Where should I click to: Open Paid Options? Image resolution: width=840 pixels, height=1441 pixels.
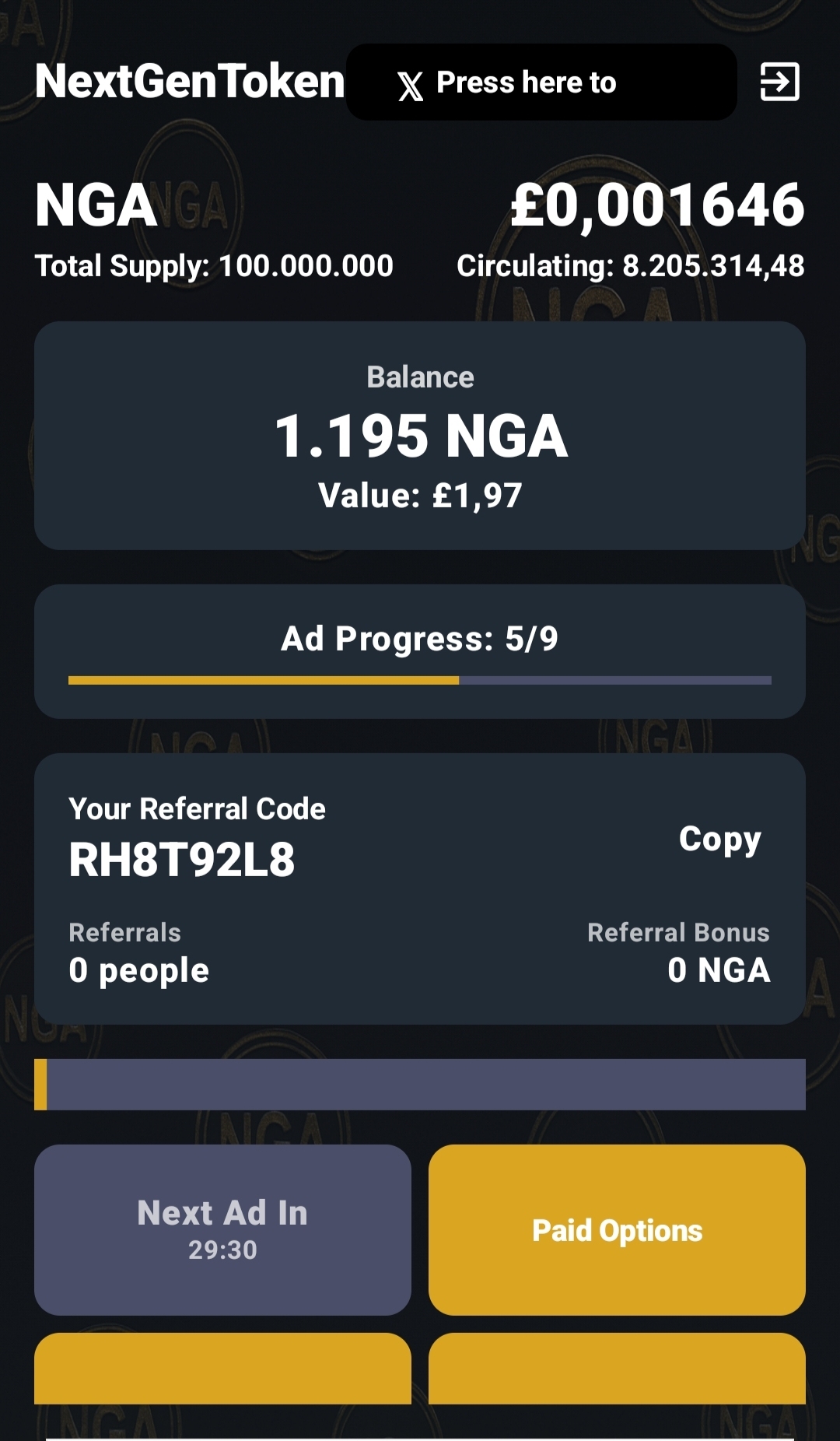pyautogui.click(x=617, y=1229)
